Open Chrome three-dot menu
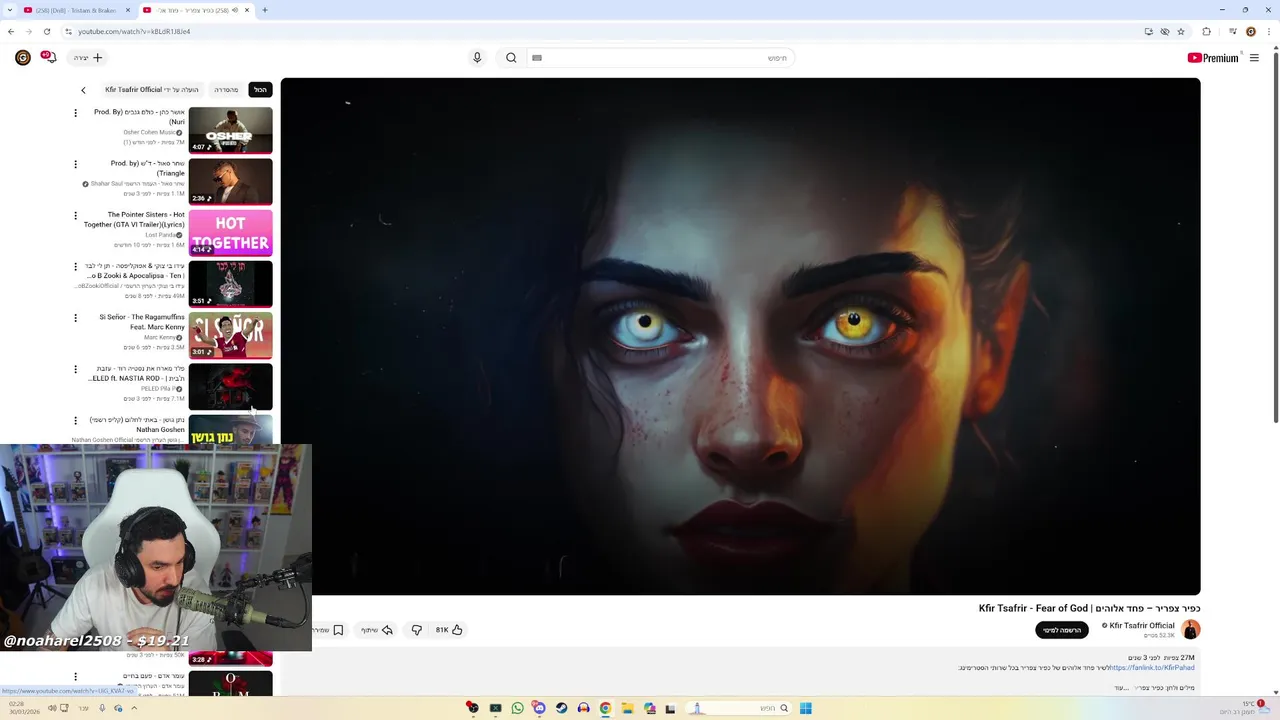The height and width of the screenshot is (720, 1280). pos(1268,31)
